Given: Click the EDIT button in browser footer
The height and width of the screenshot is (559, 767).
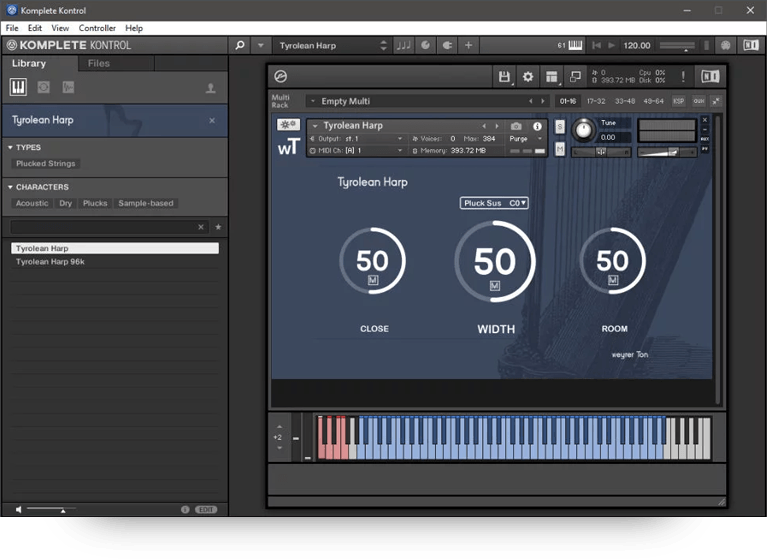Looking at the screenshot, I should (206, 510).
